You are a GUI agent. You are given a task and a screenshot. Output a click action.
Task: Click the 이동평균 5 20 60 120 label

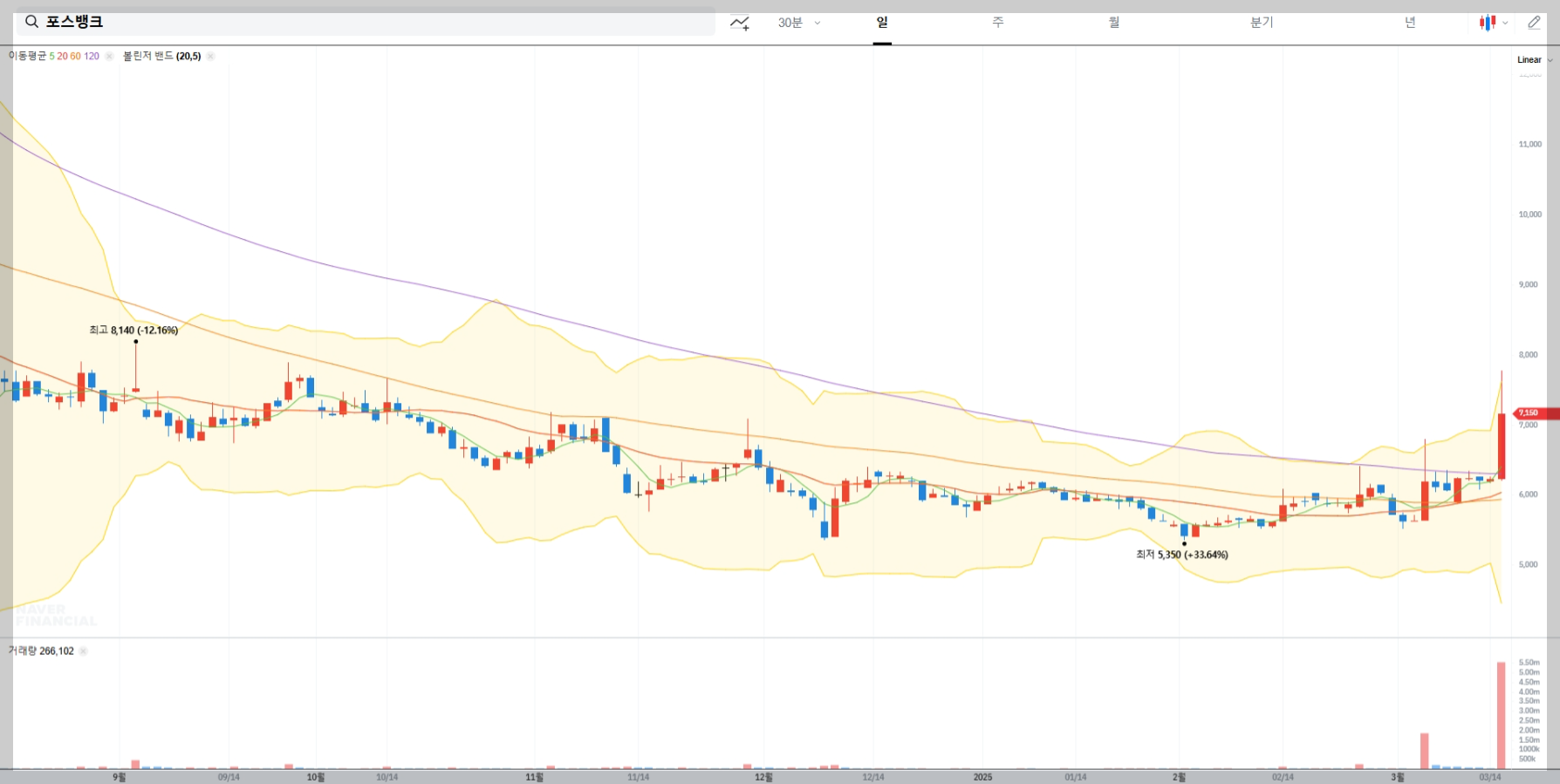click(x=54, y=56)
